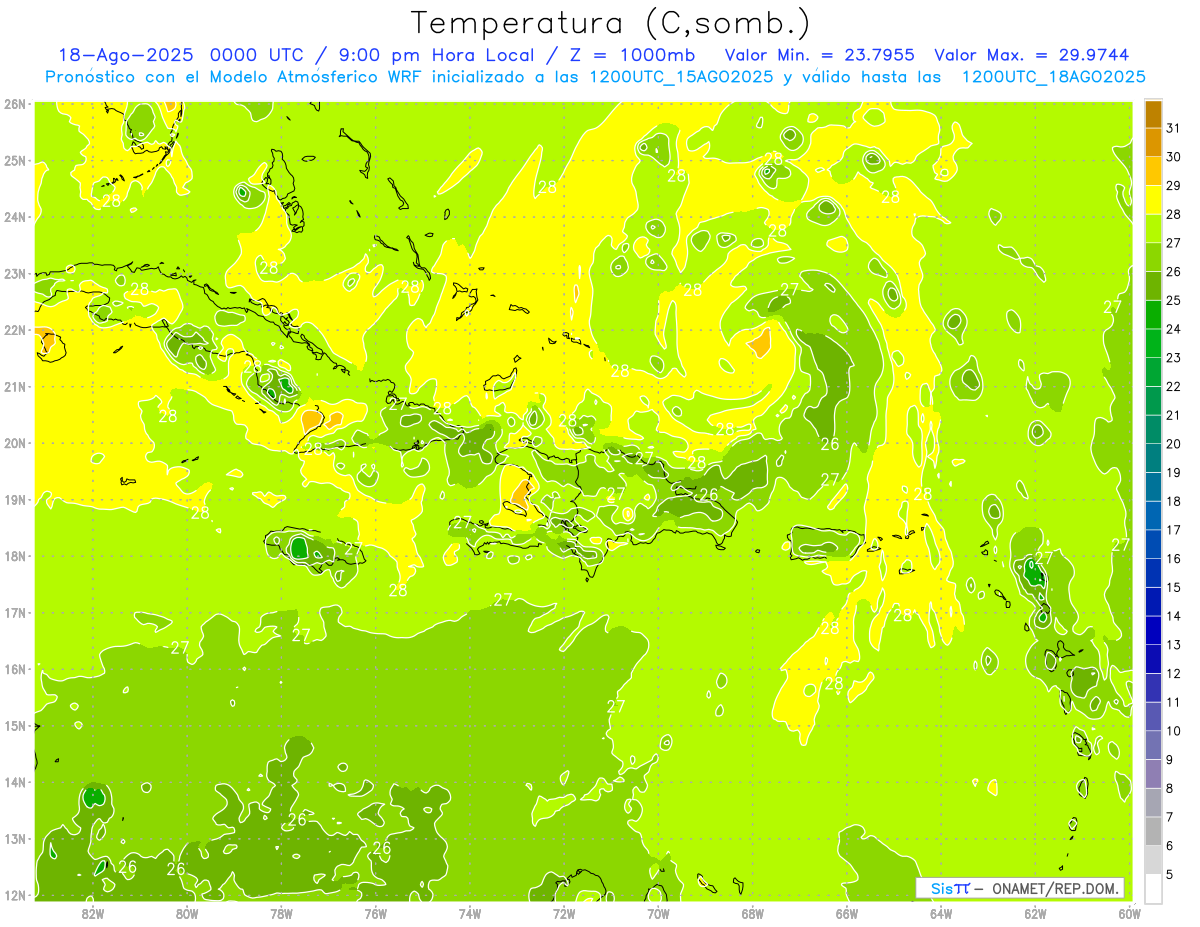The image size is (1200, 927).
Task: Click the gold 29–30 legend swatch
Action: (x=1153, y=172)
